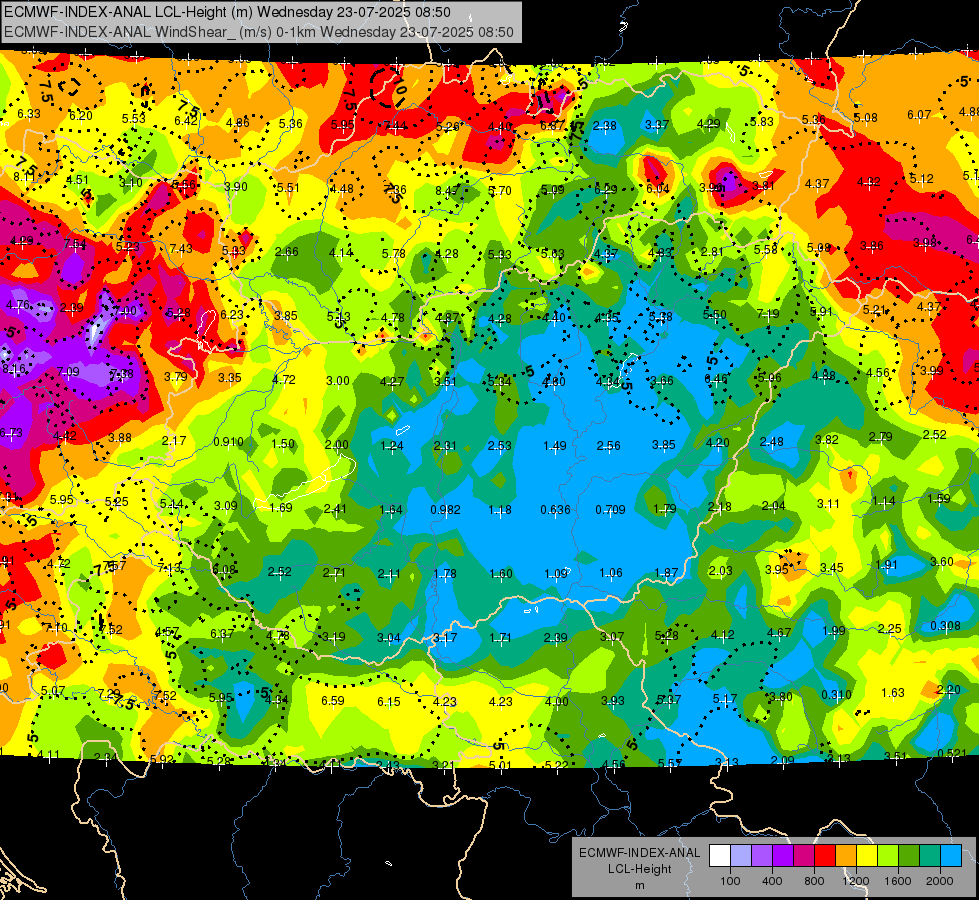
Task: Click the orange legend swatch
Action: click(846, 856)
